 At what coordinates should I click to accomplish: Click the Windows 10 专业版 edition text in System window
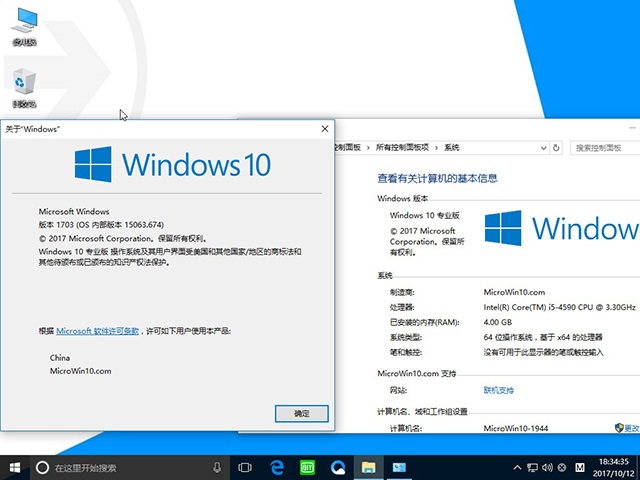pos(424,215)
